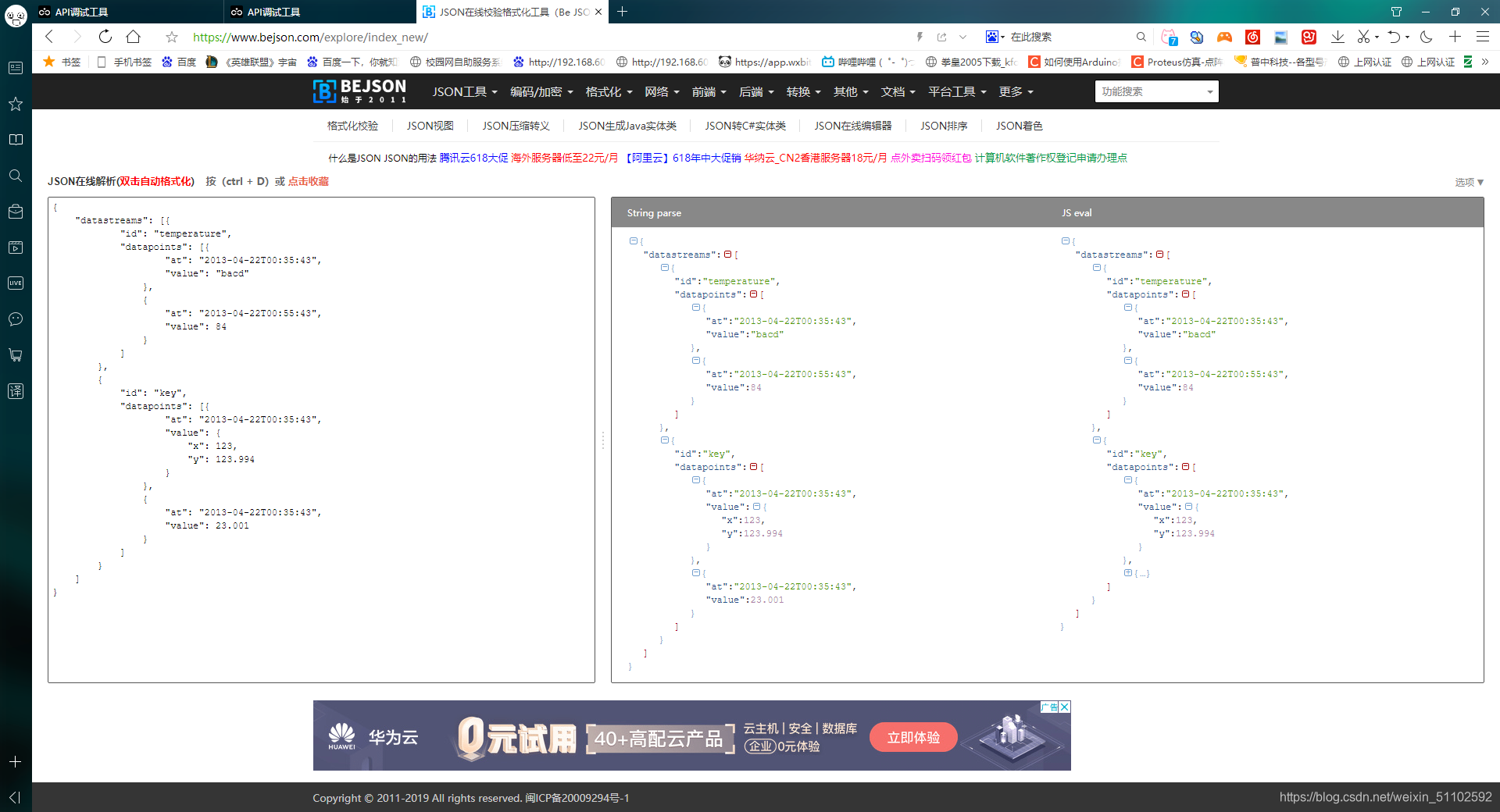1500x812 pixels.
Task: Open the sidebar reading book icon
Action: coord(15,140)
